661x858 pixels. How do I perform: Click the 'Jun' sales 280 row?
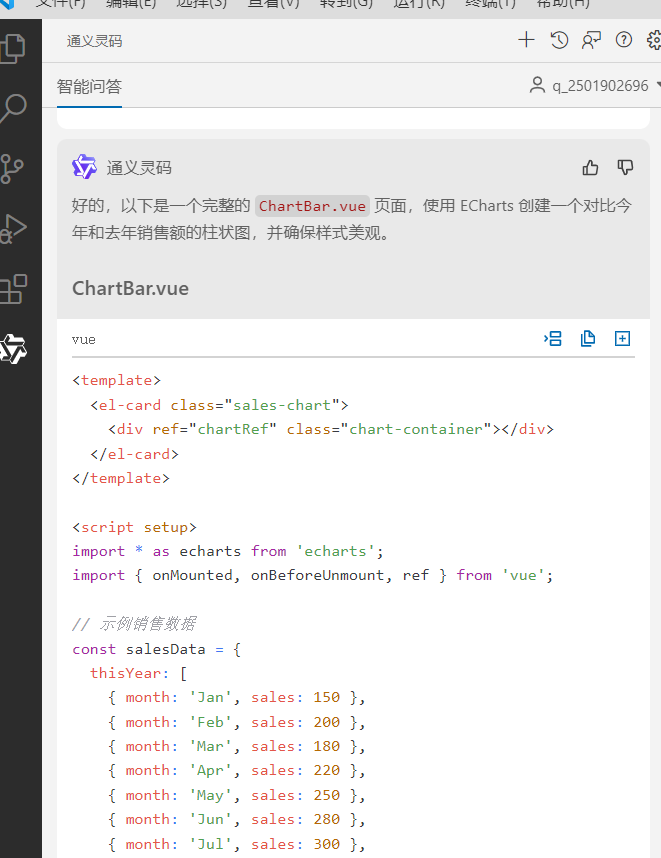pyautogui.click(x=236, y=819)
